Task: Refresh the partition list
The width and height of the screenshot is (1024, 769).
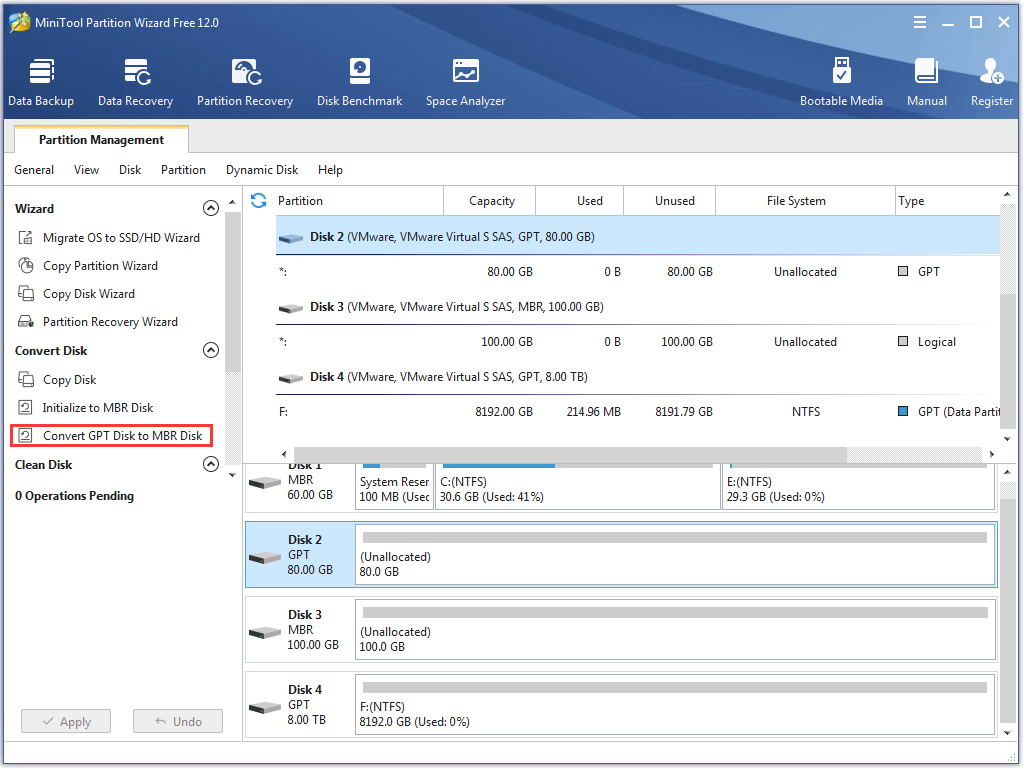Action: pyautogui.click(x=258, y=200)
